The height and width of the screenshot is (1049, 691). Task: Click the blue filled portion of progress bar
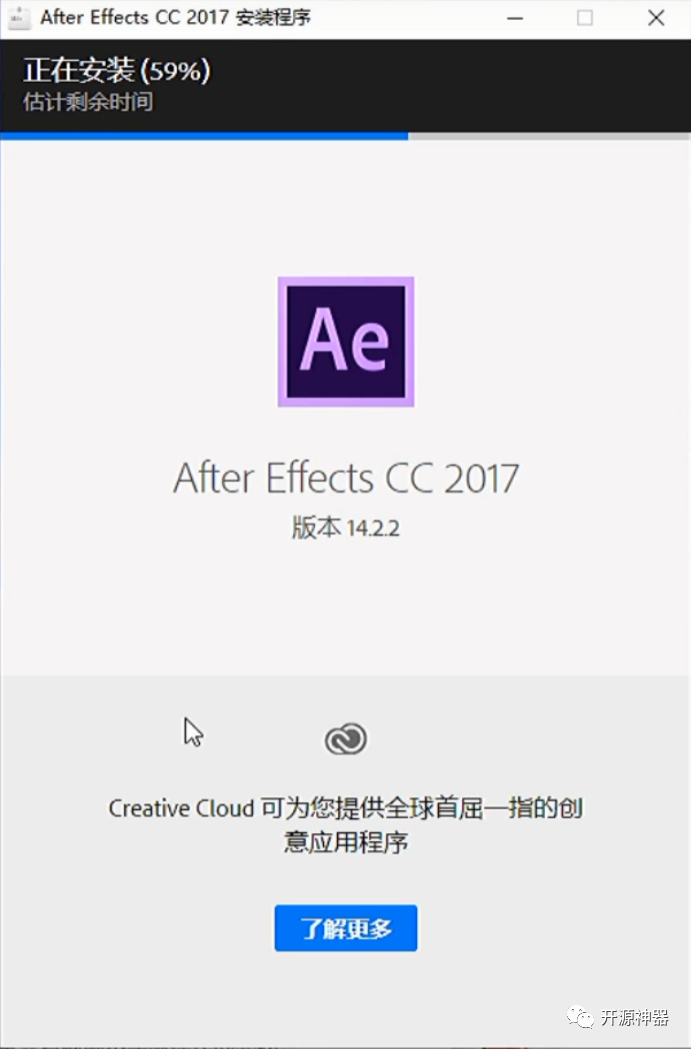[x=204, y=136]
